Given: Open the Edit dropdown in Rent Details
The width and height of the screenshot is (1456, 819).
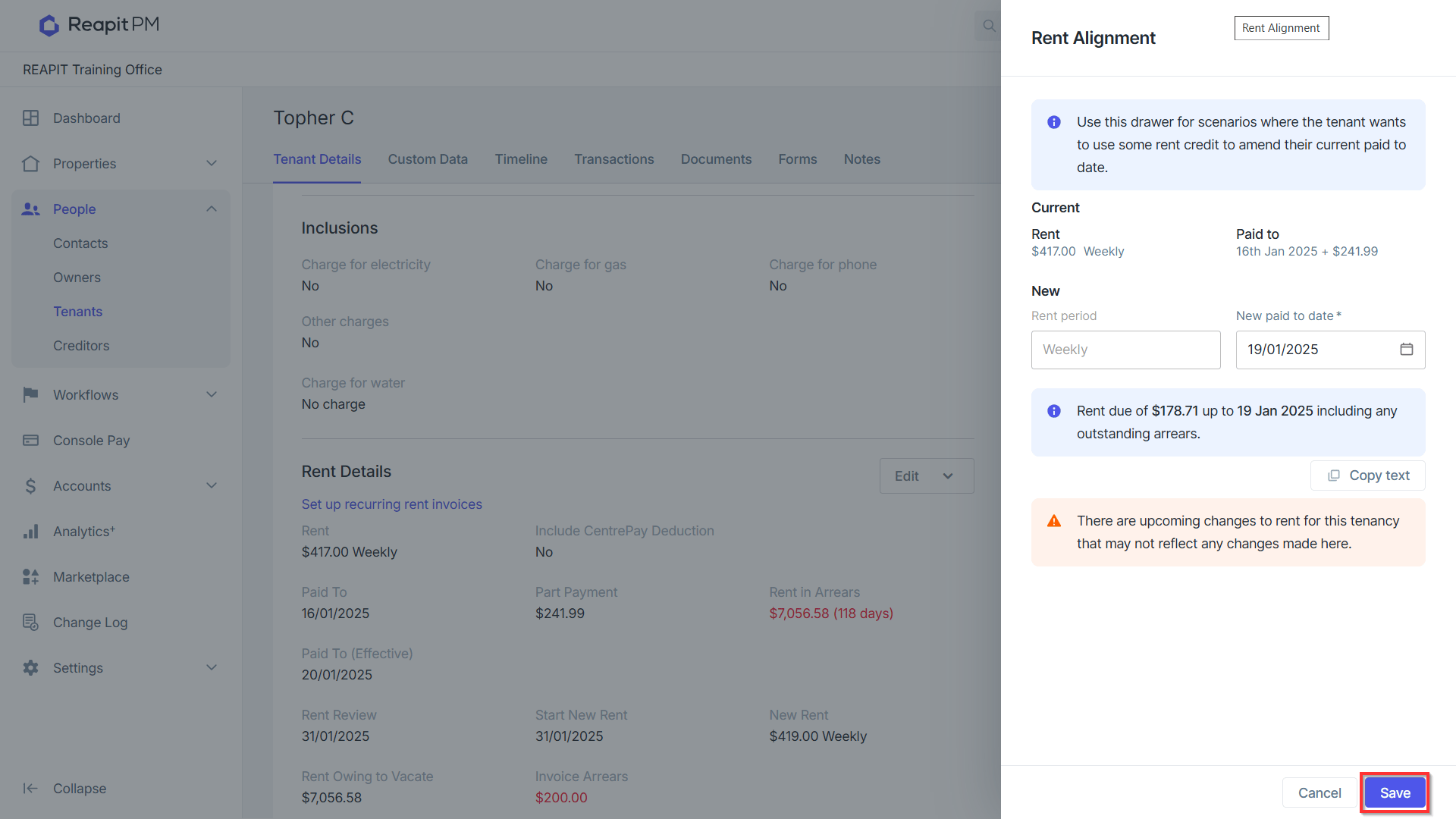Looking at the screenshot, I should pyautogui.click(x=926, y=476).
